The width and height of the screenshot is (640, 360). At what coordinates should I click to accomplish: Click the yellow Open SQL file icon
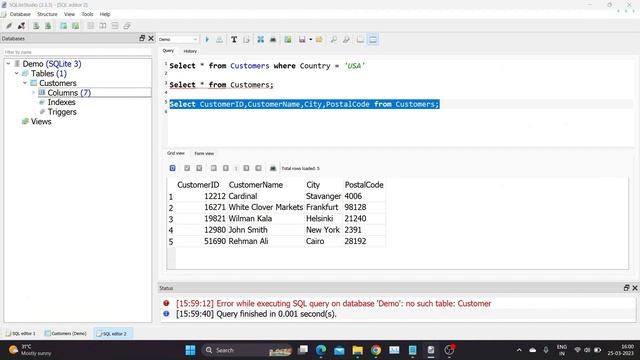click(319, 40)
